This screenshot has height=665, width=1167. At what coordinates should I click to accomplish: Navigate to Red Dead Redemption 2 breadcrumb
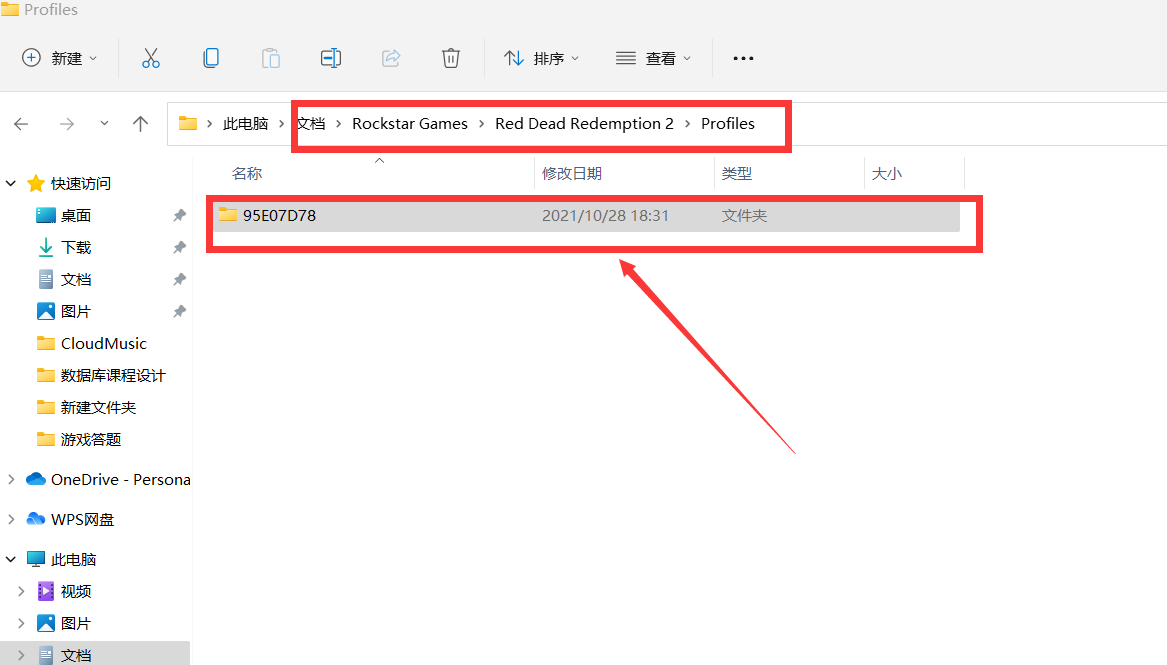tap(584, 123)
